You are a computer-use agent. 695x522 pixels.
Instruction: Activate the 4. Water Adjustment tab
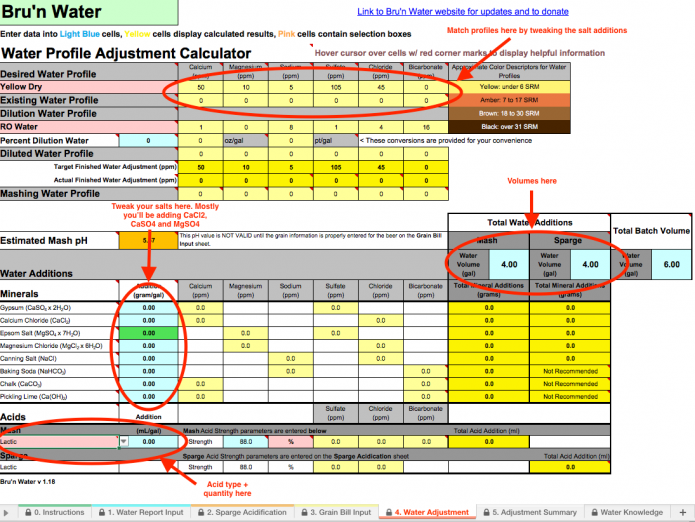coord(427,512)
